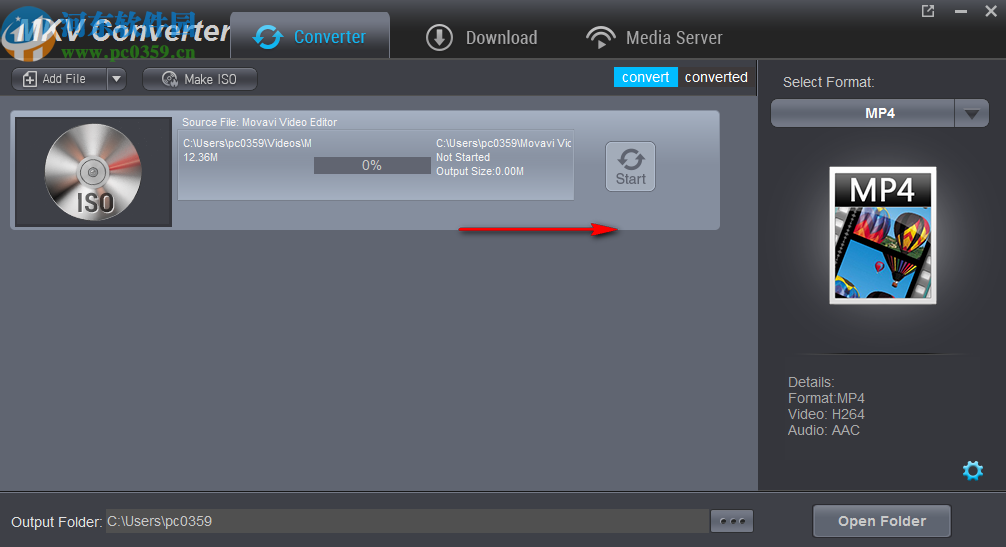Switch to the Converter tab
1006x547 pixels.
(310, 36)
